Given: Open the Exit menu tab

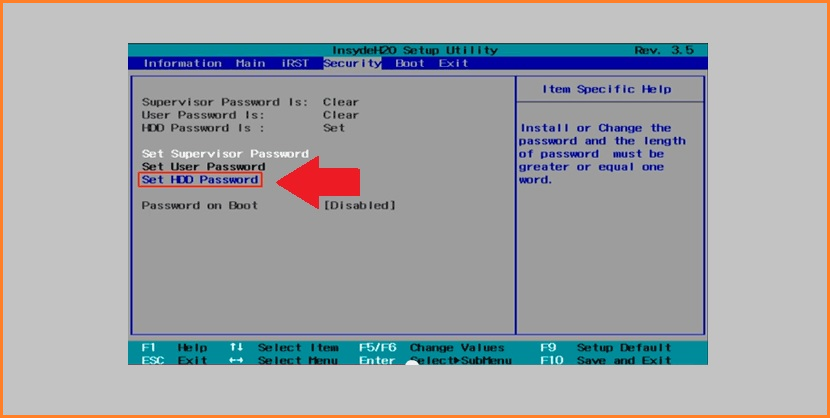Looking at the screenshot, I should click(x=453, y=63).
